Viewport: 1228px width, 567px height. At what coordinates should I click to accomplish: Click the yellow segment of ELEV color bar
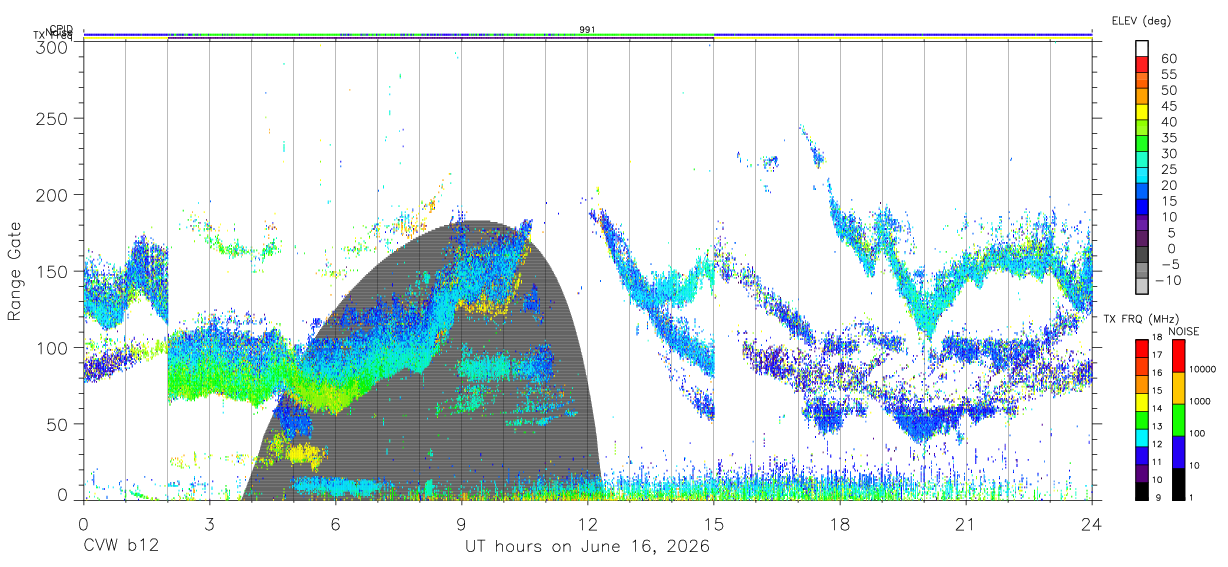(1142, 112)
